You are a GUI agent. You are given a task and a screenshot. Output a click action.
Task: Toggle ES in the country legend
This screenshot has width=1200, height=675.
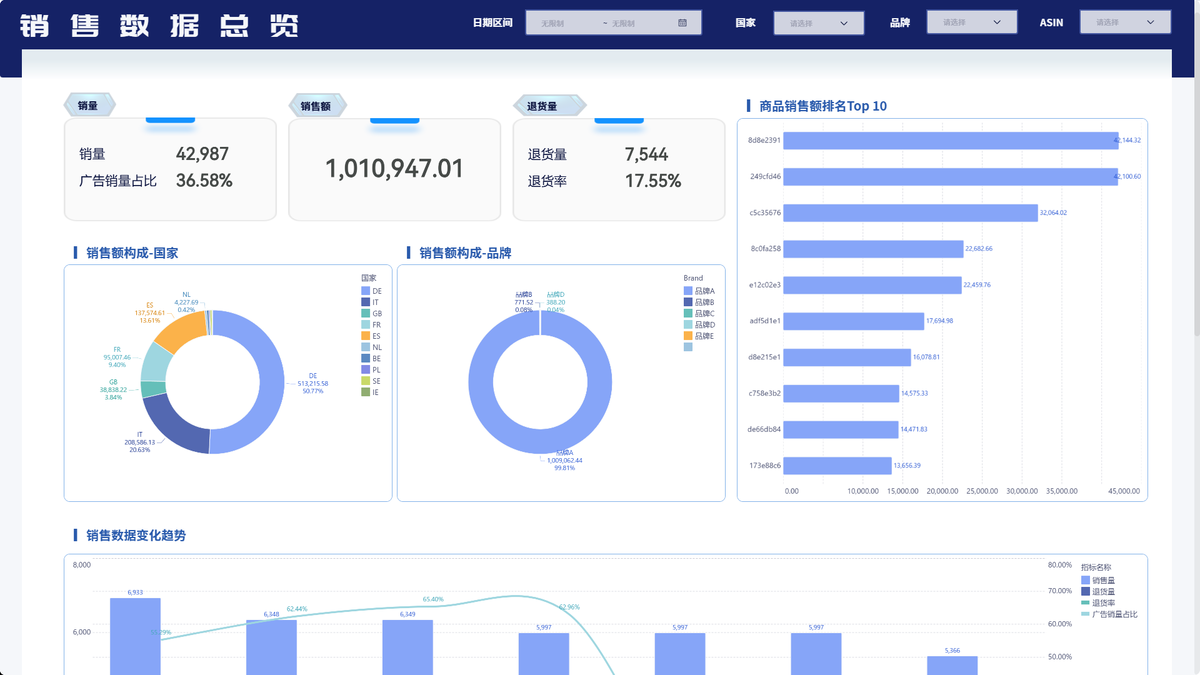tap(371, 336)
